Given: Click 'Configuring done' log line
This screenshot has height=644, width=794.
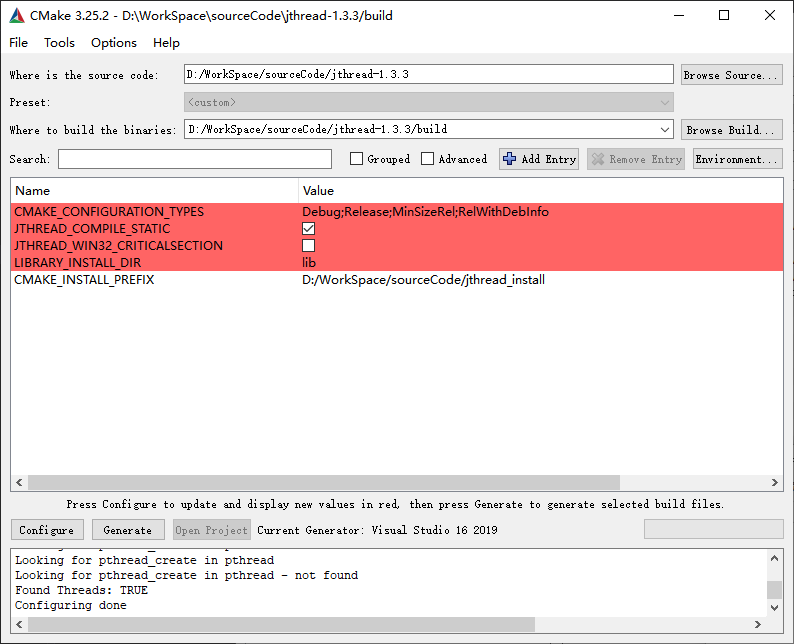Looking at the screenshot, I should click(71, 606).
